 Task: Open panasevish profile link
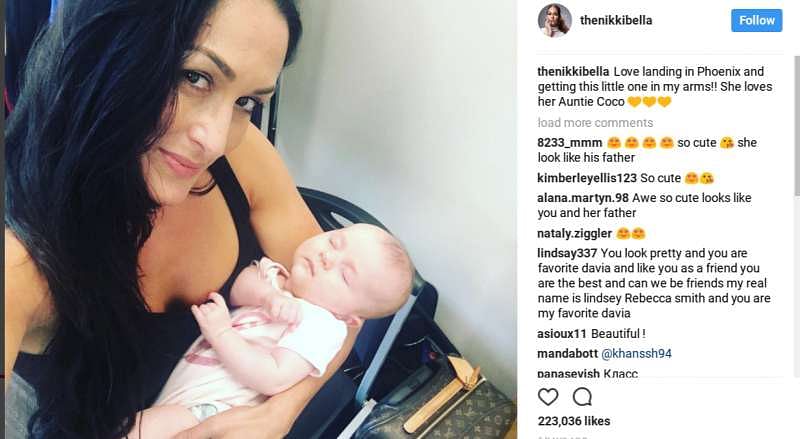[568, 373]
